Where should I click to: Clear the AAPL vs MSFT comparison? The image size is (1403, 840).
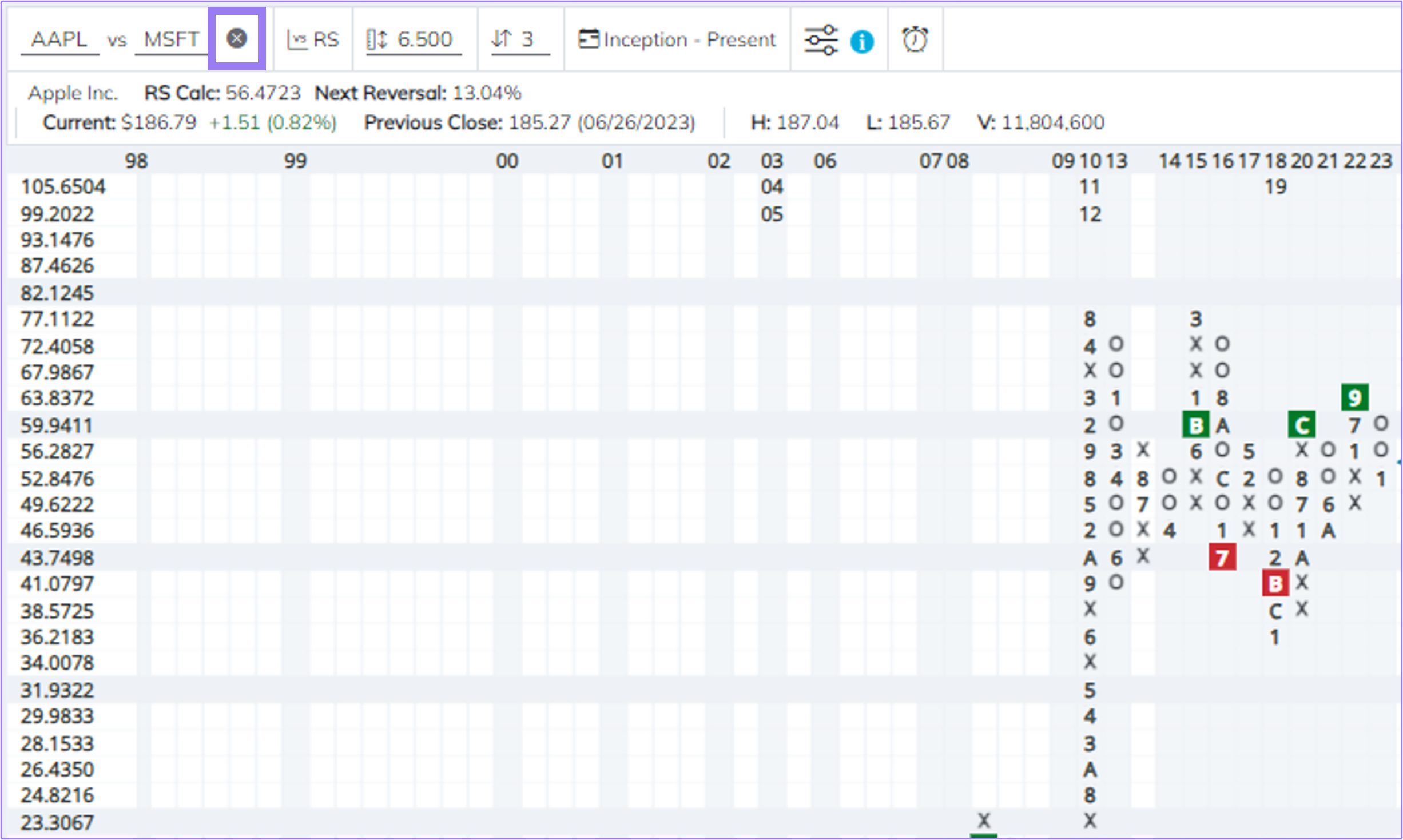click(x=236, y=39)
